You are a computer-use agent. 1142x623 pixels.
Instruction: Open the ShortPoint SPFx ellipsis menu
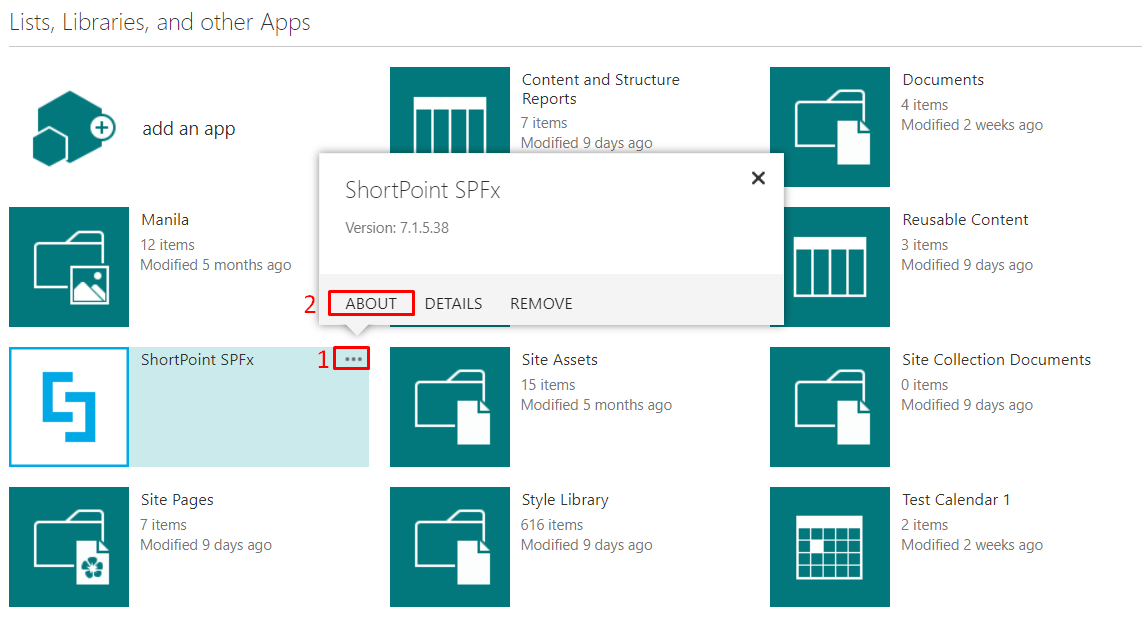tap(353, 358)
